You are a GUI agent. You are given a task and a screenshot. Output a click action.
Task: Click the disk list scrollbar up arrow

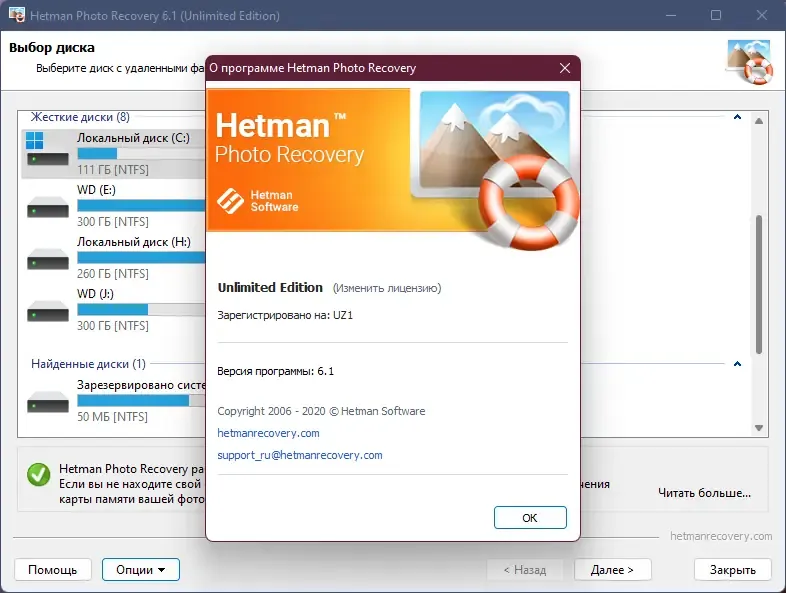759,121
